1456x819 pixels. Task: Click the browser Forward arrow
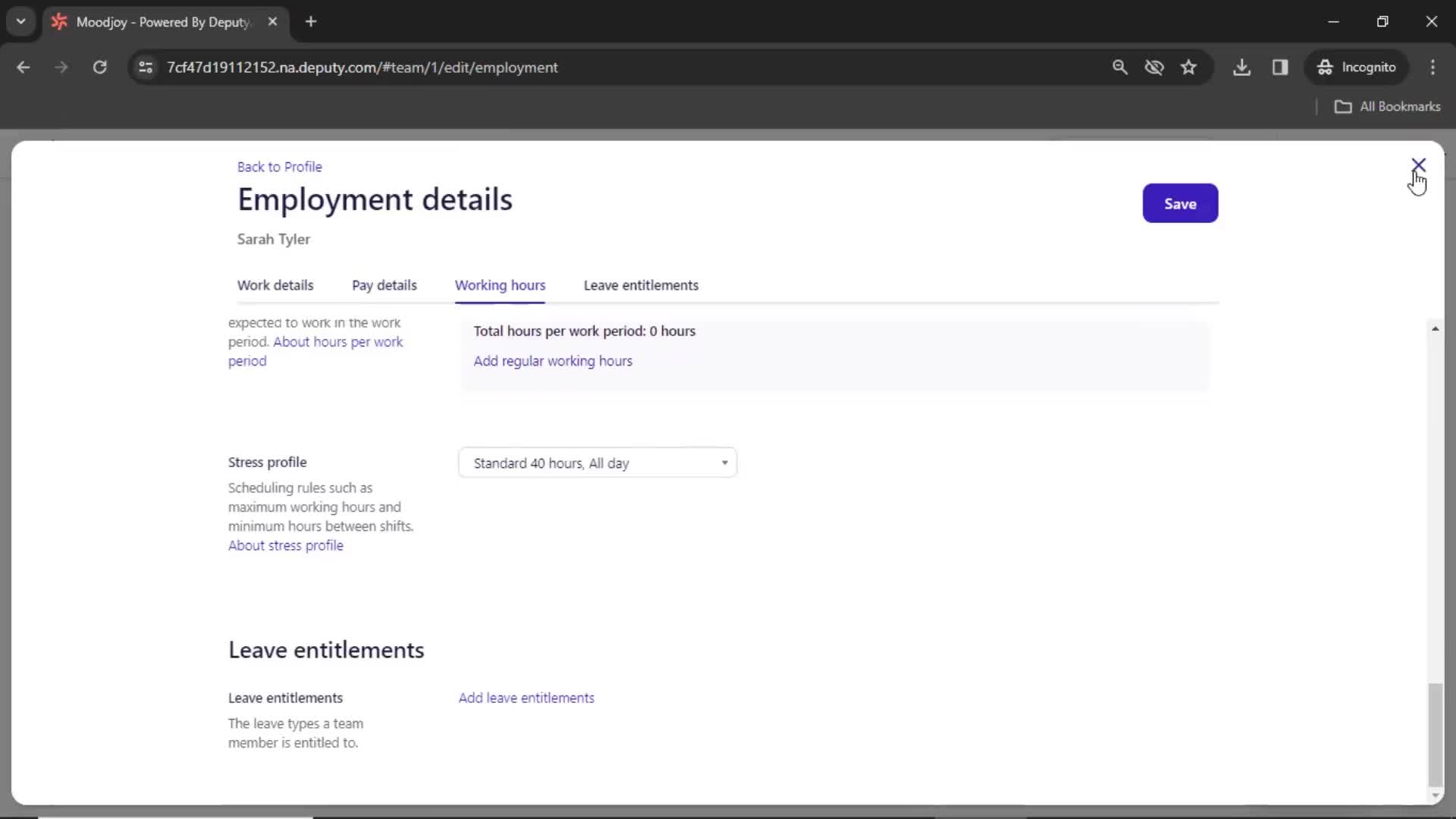pyautogui.click(x=61, y=67)
